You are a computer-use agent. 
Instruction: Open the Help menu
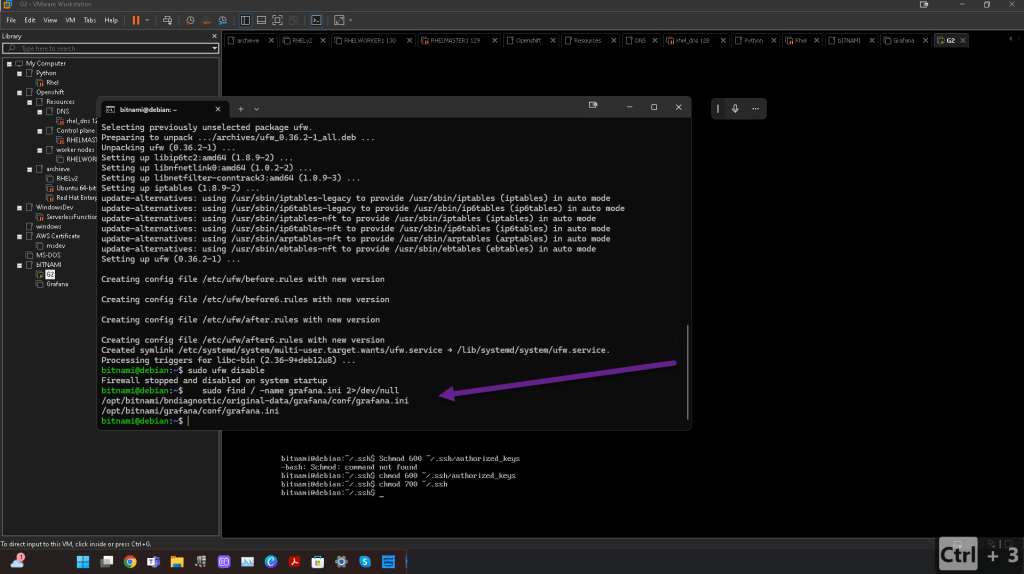111,20
